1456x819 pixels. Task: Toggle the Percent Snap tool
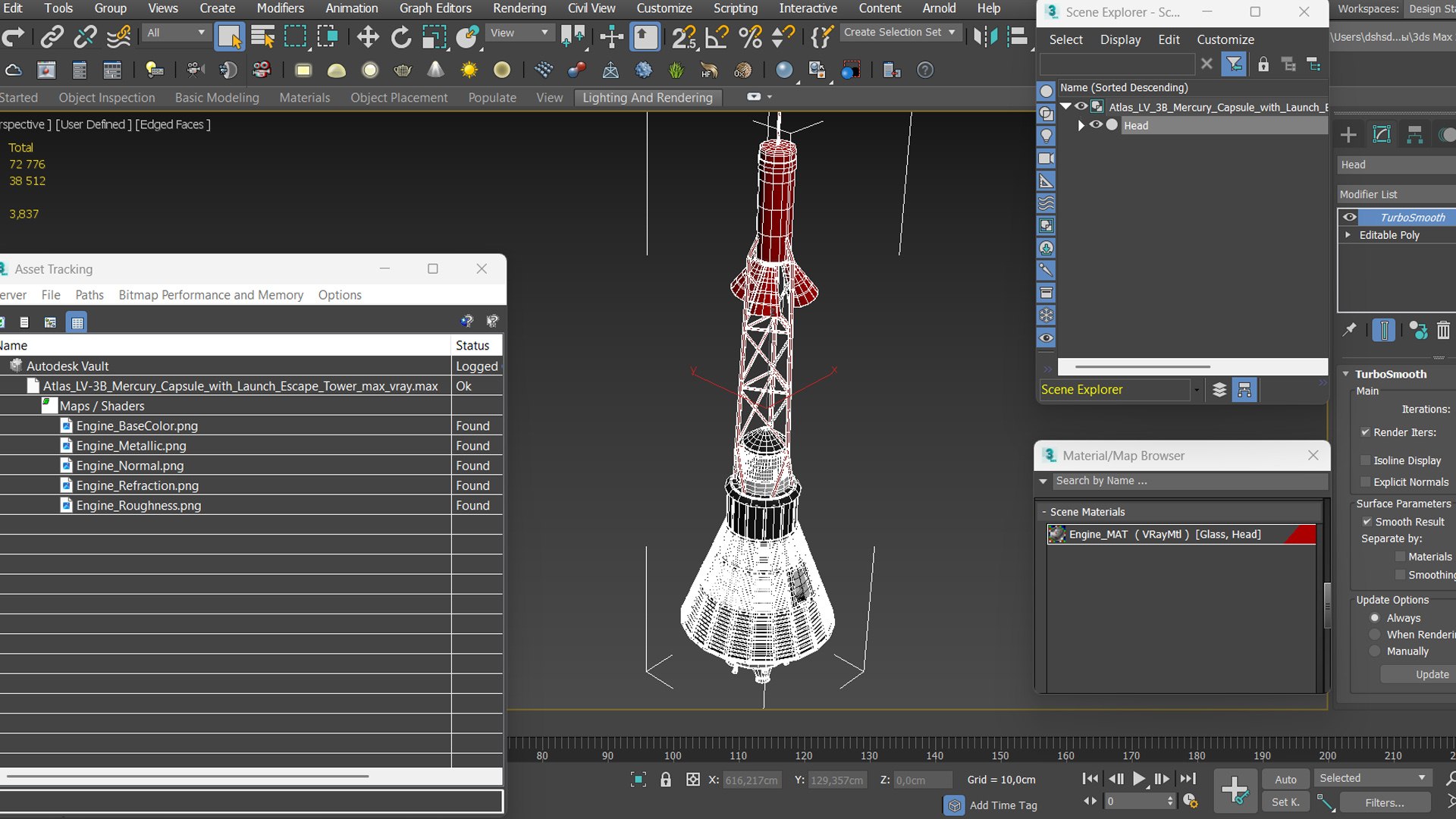point(750,36)
